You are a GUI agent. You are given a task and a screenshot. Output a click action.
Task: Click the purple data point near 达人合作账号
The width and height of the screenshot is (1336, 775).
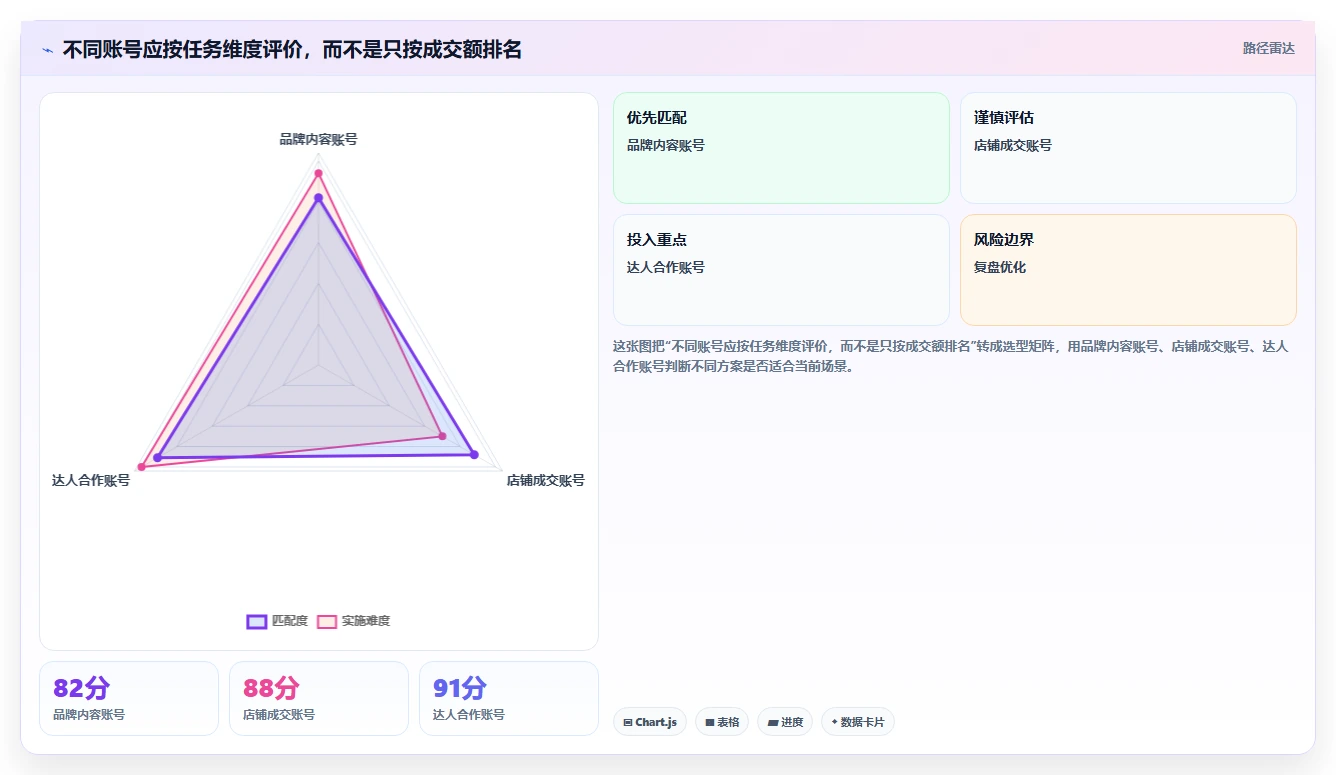pyautogui.click(x=157, y=458)
